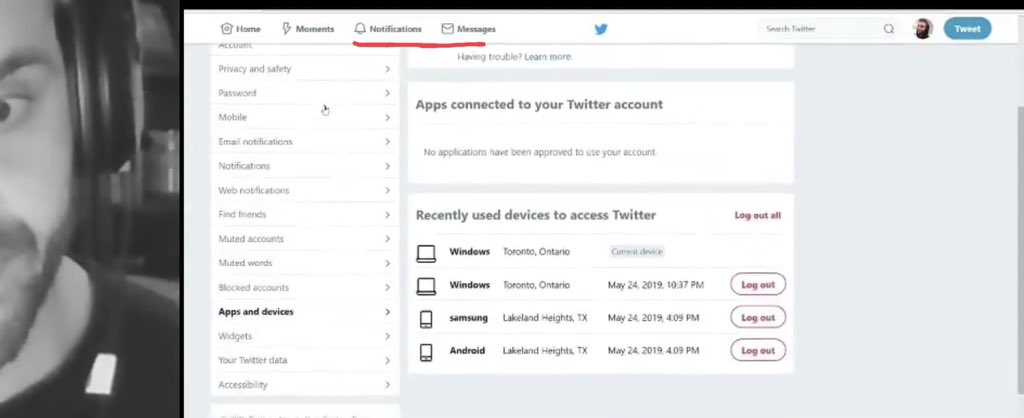The image size is (1024, 418).
Task: Click chevron next to Accessibility
Action: tap(387, 385)
